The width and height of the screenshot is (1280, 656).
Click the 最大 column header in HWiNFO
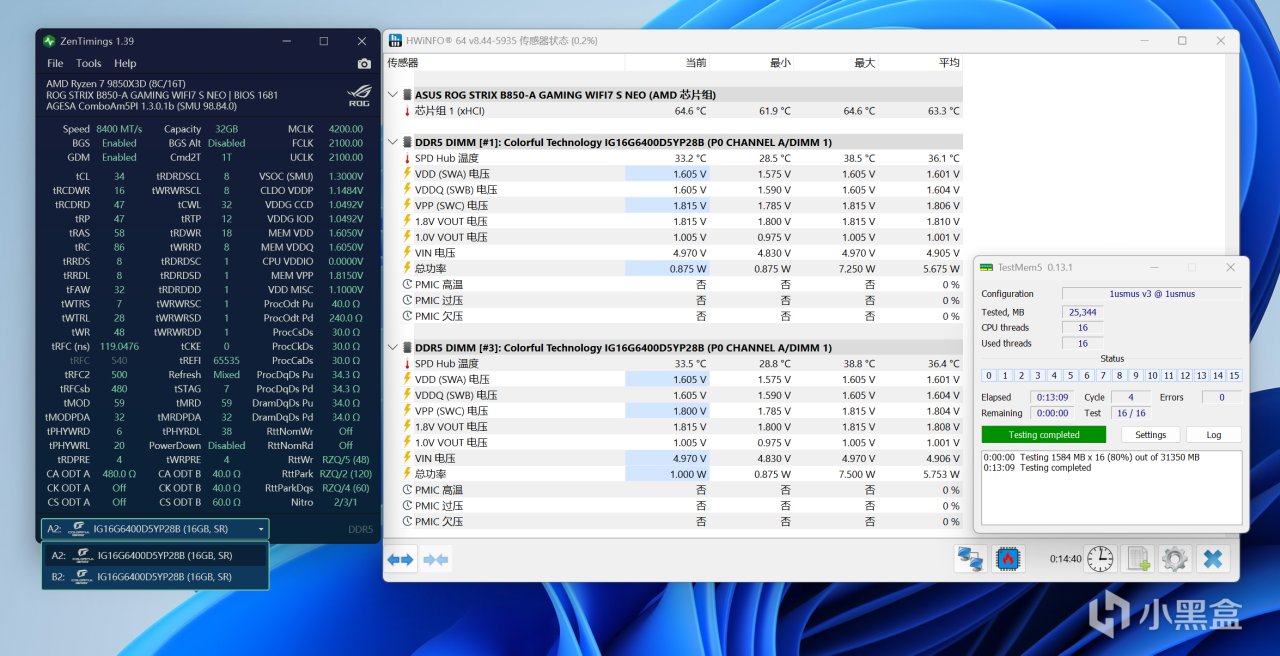(864, 63)
